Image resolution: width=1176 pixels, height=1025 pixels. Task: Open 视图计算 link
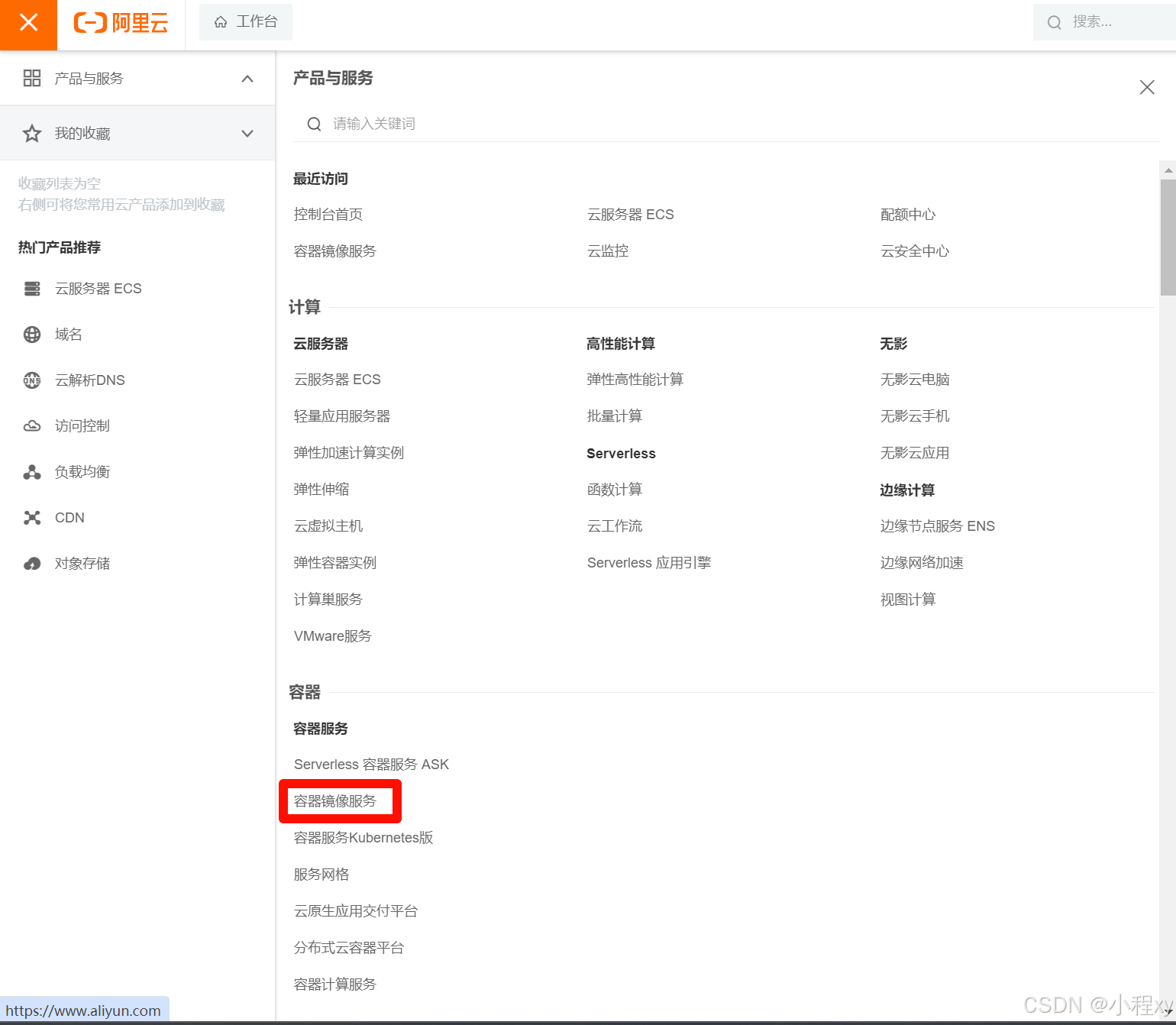tap(908, 600)
